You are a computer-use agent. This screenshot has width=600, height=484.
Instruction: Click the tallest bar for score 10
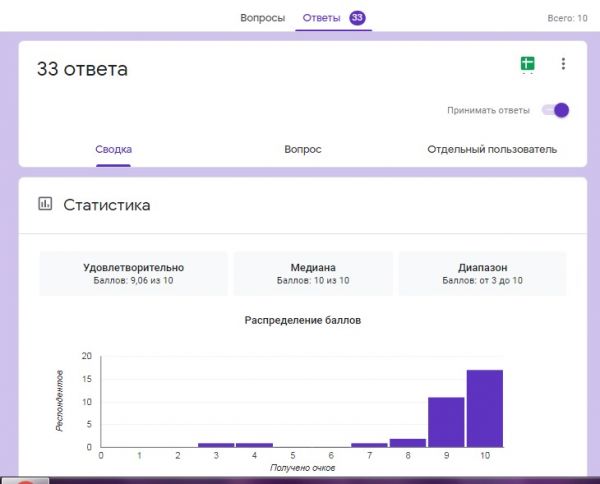click(x=485, y=408)
